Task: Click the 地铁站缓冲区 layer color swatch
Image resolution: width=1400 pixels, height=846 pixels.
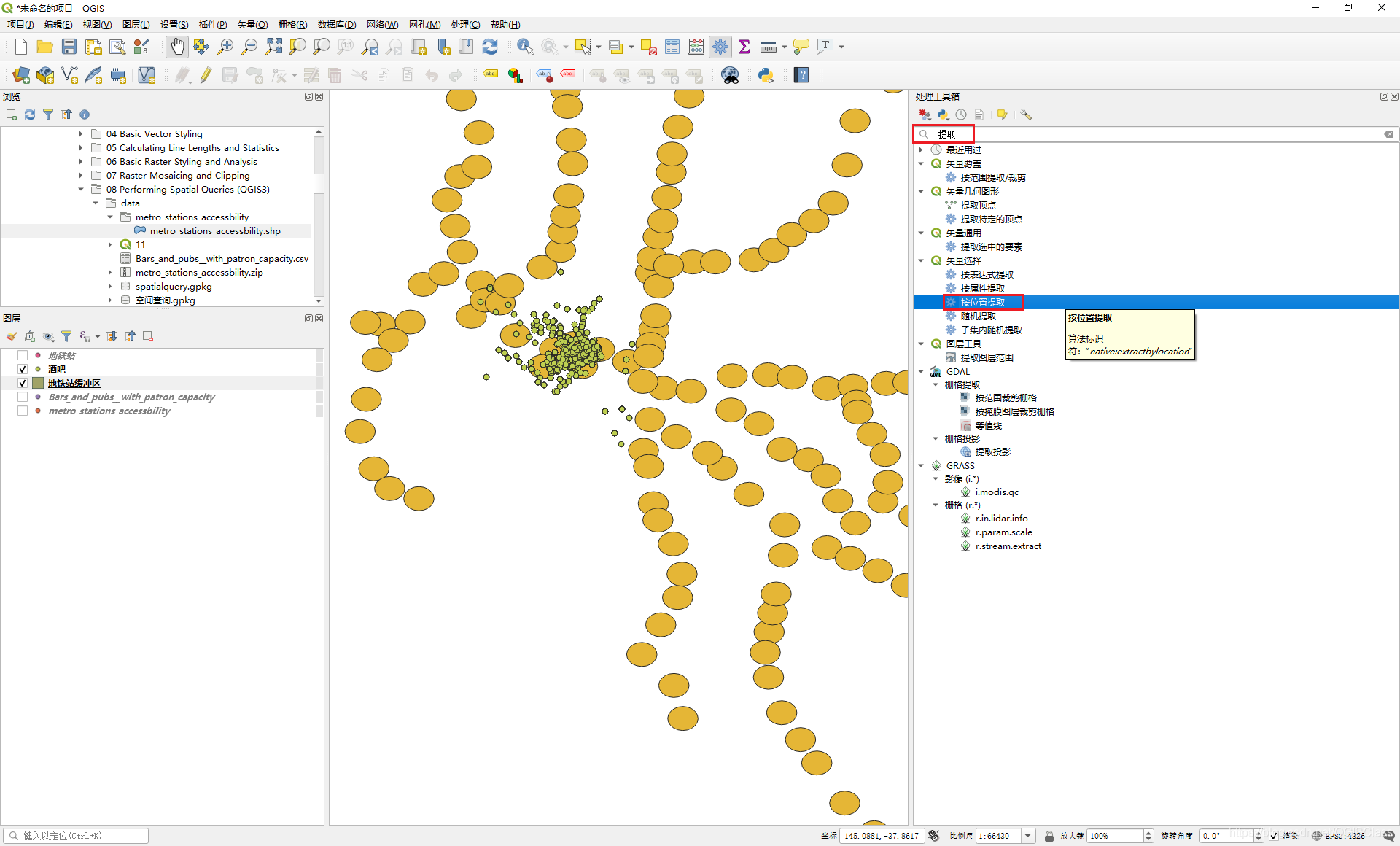Action: click(38, 383)
